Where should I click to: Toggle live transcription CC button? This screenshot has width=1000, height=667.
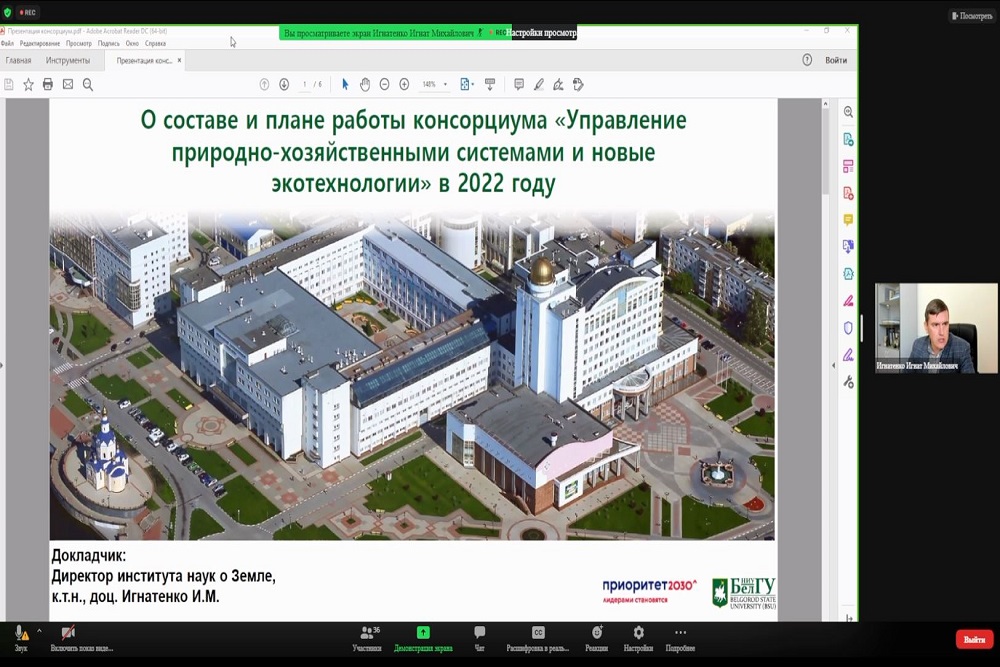pos(538,638)
